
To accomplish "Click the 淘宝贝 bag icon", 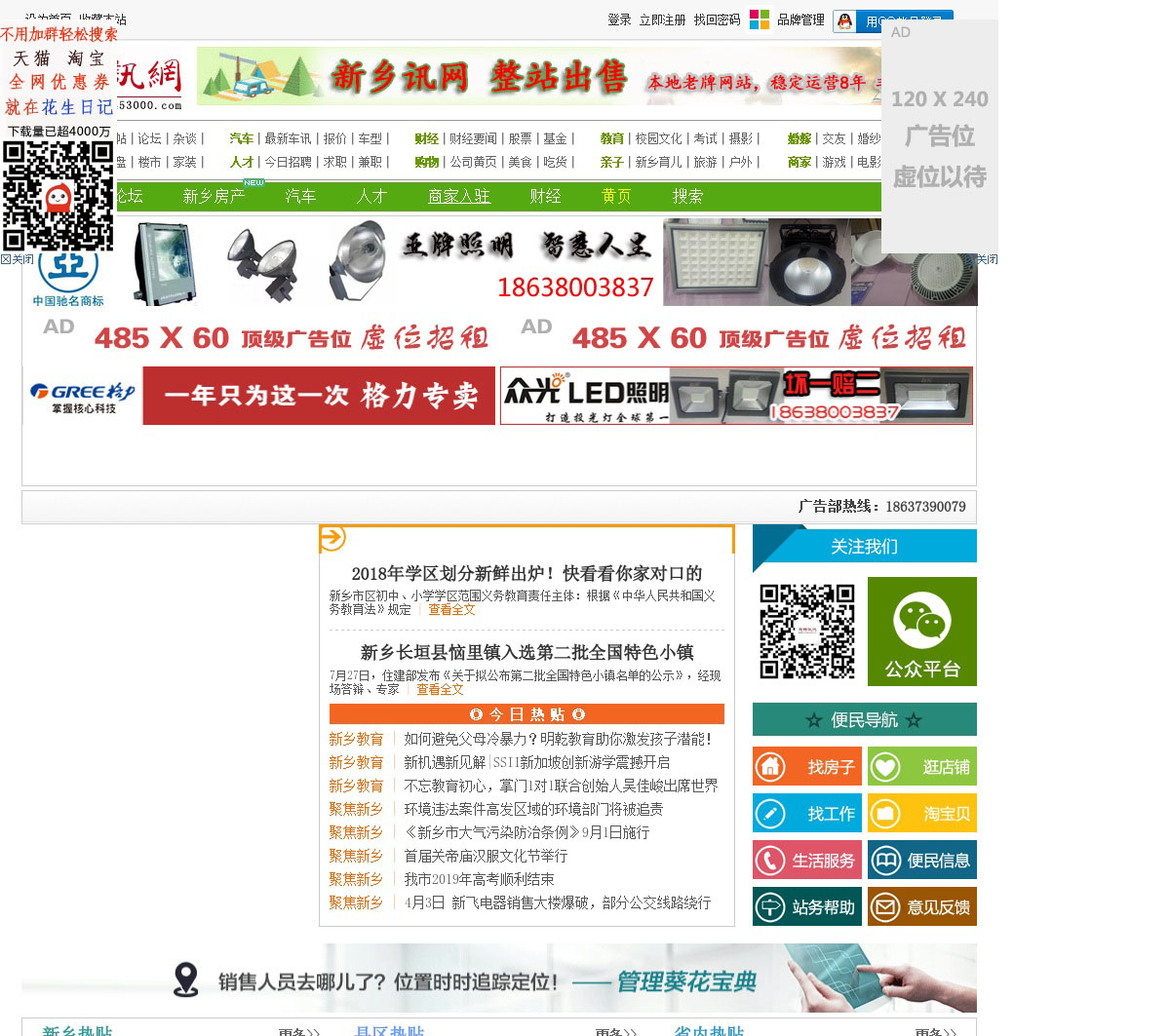I will coord(885,814).
